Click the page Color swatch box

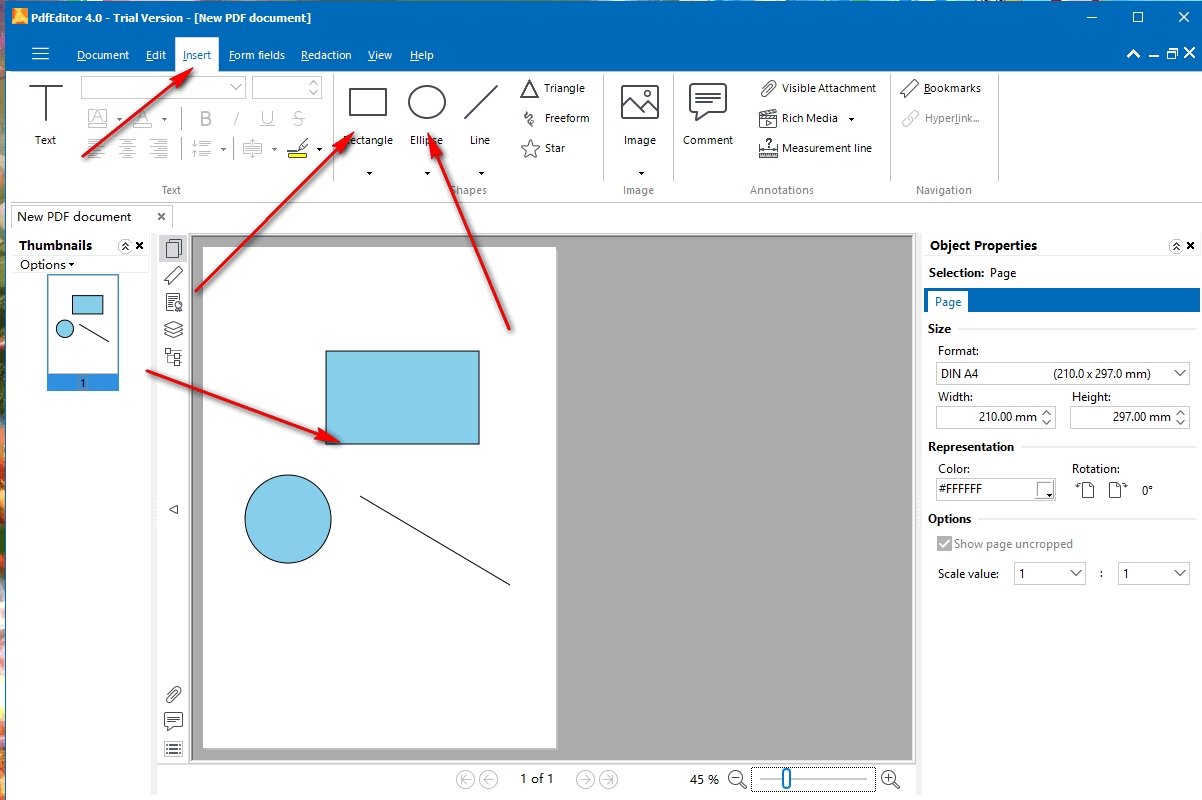click(x=1044, y=490)
